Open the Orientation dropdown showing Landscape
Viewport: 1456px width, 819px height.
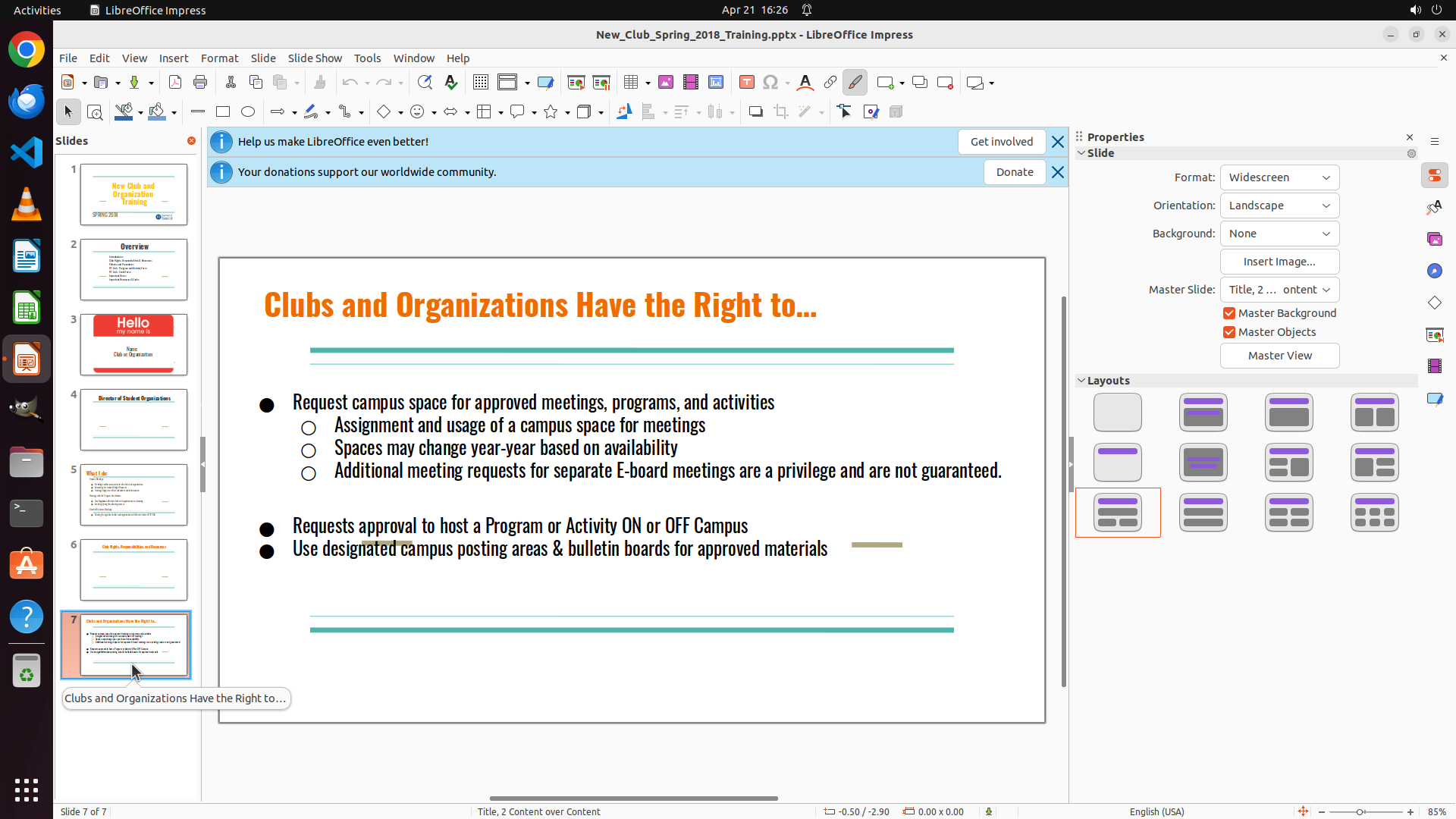tap(1279, 206)
